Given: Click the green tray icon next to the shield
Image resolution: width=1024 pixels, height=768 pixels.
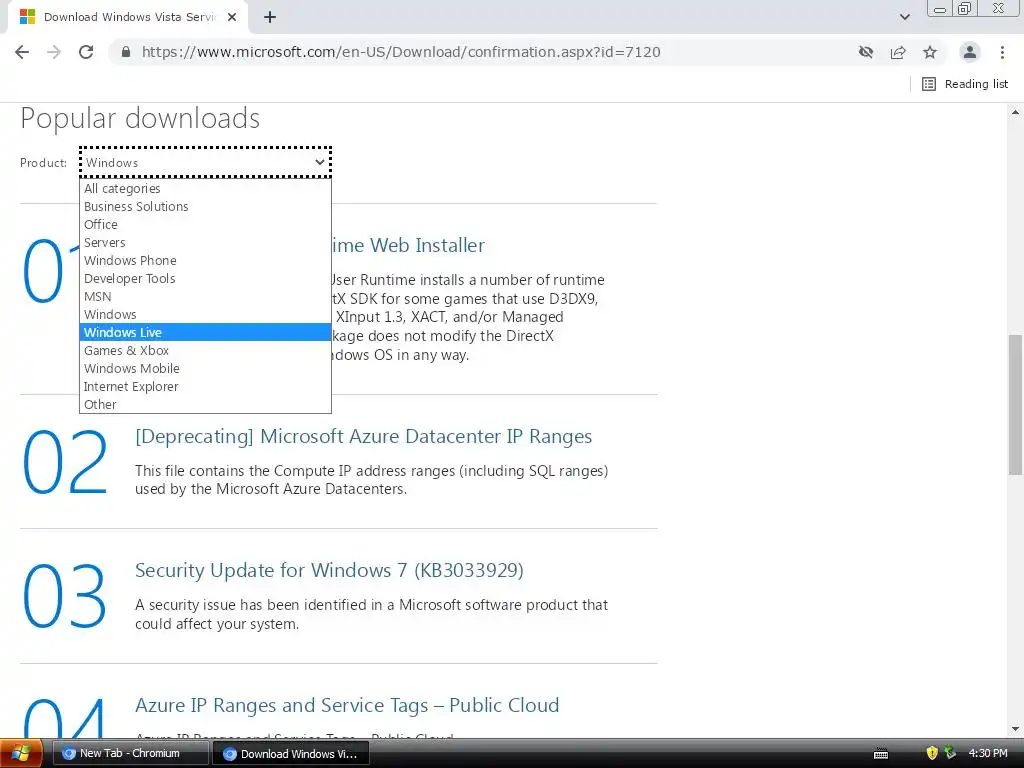Looking at the screenshot, I should click(950, 753).
